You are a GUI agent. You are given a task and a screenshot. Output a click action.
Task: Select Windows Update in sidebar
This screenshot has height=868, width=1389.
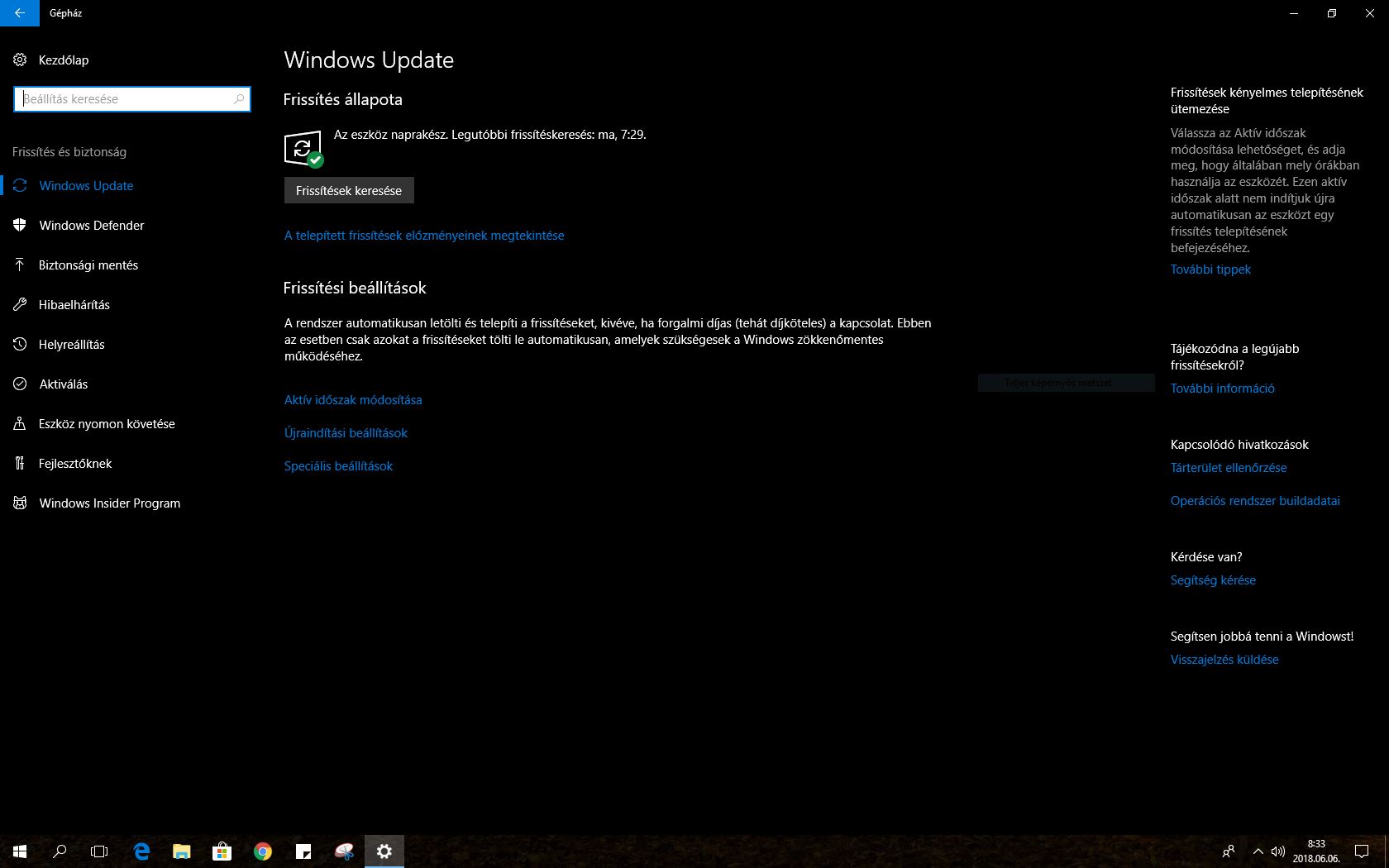pyautogui.click(x=86, y=186)
